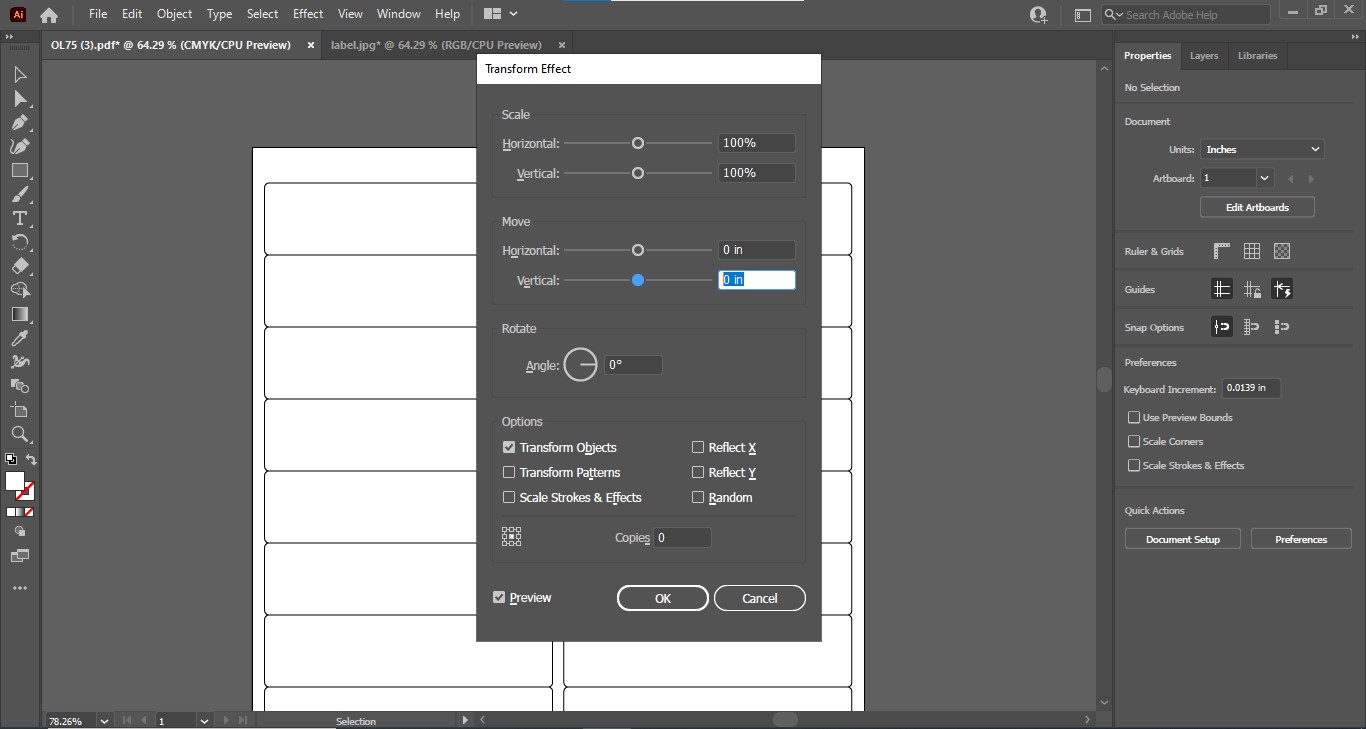Viewport: 1366px width, 729px height.
Task: Show transparency grid icon
Action: (x=1282, y=251)
